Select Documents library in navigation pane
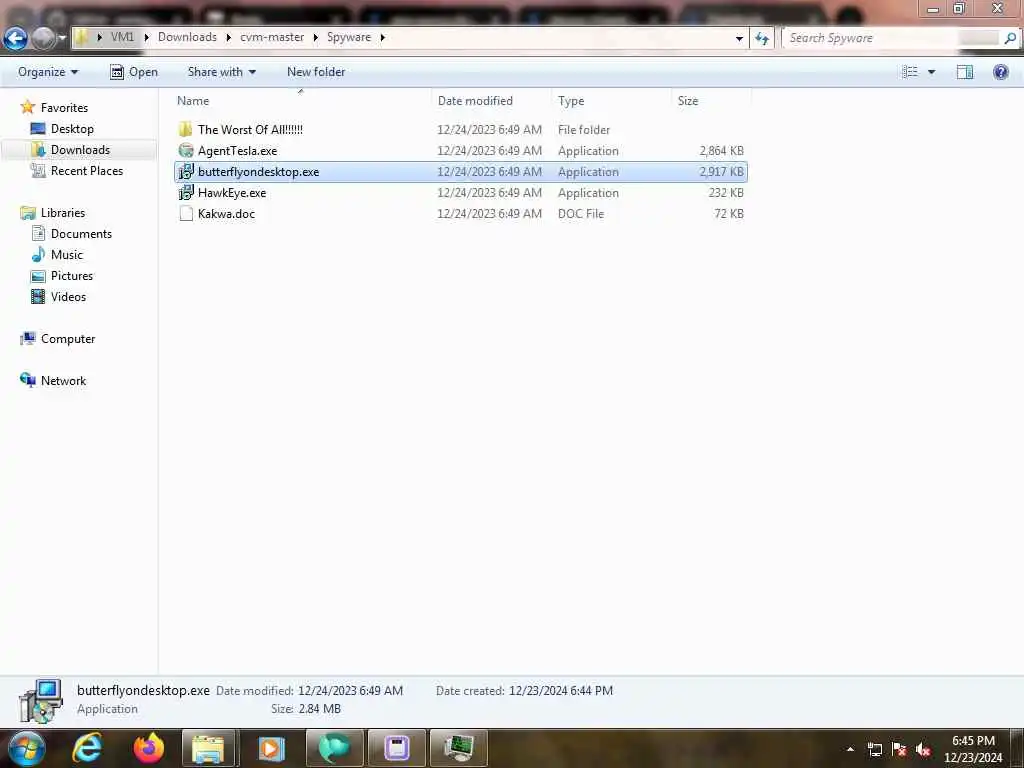Viewport: 1024px width, 768px height. 81,234
